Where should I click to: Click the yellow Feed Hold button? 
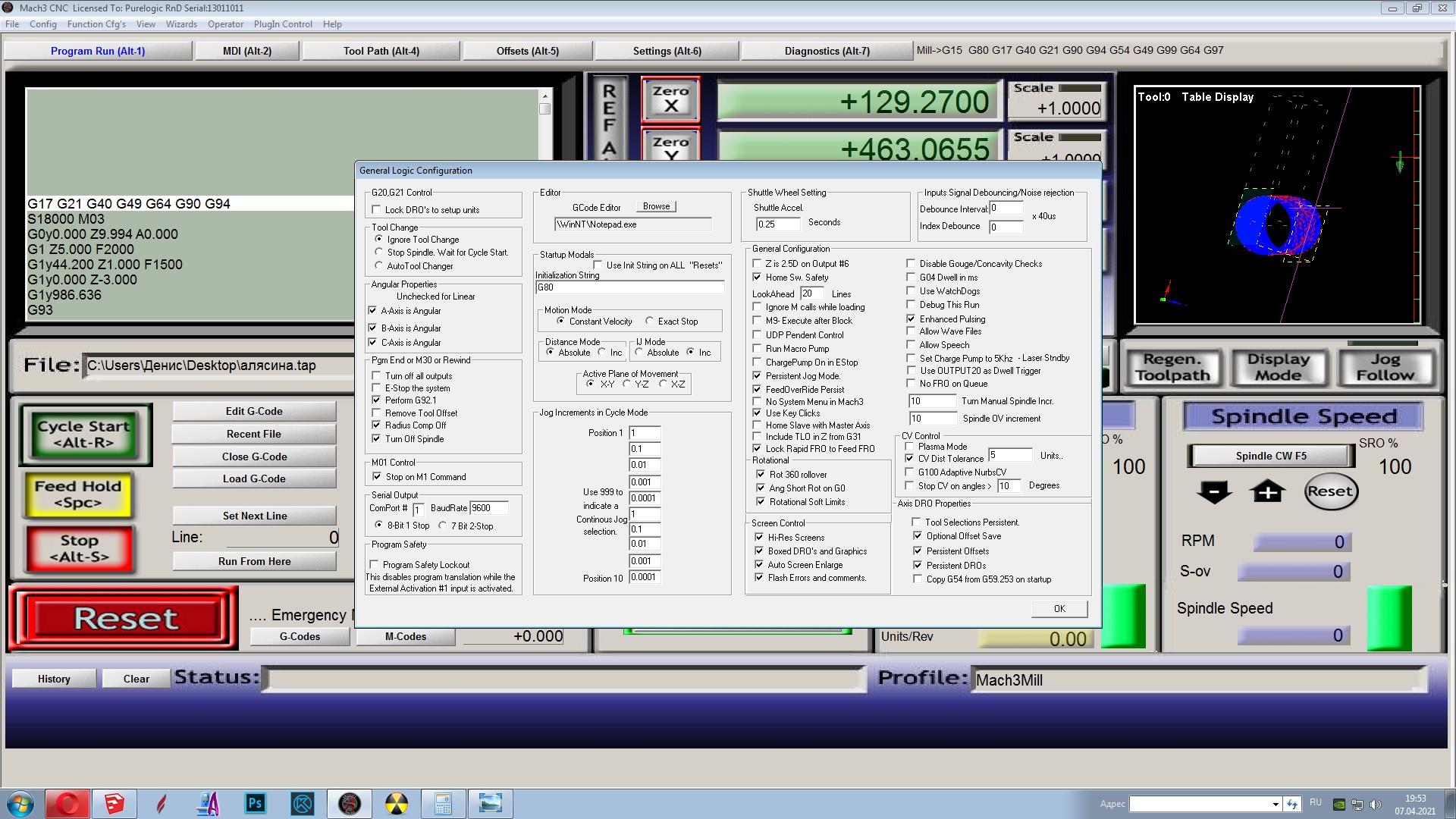tap(77, 494)
